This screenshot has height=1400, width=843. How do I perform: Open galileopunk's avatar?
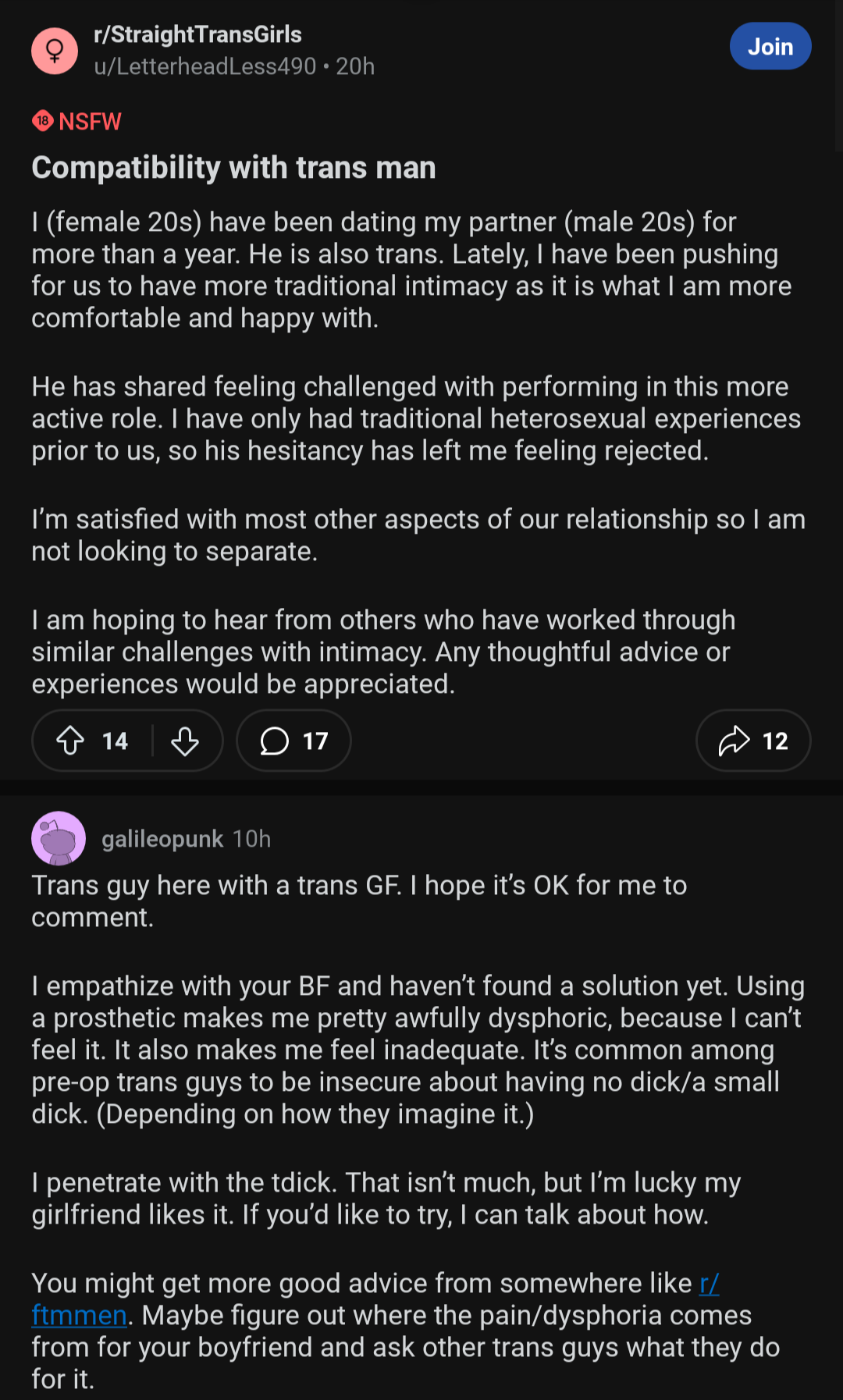click(59, 839)
